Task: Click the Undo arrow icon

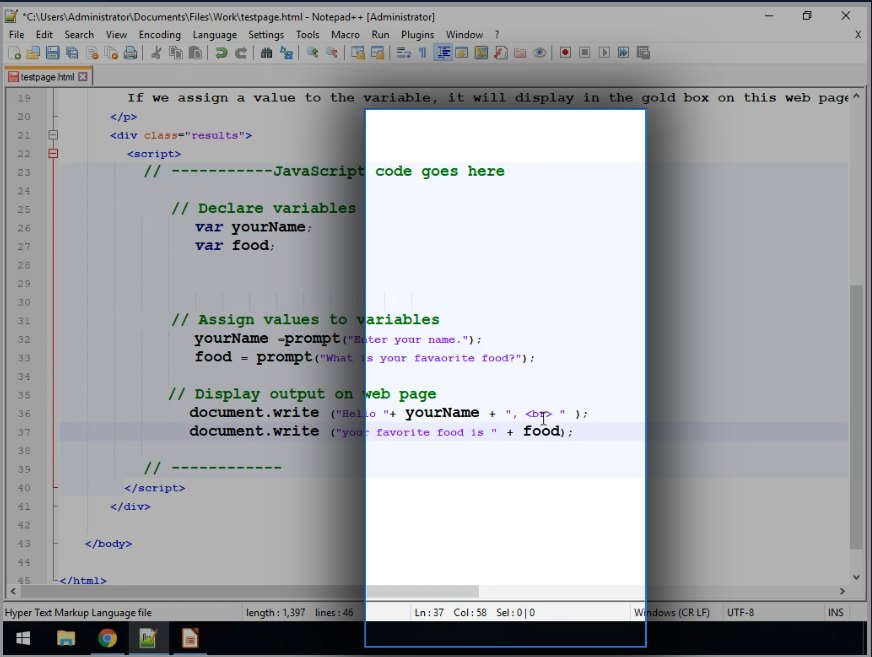Action: (221, 53)
